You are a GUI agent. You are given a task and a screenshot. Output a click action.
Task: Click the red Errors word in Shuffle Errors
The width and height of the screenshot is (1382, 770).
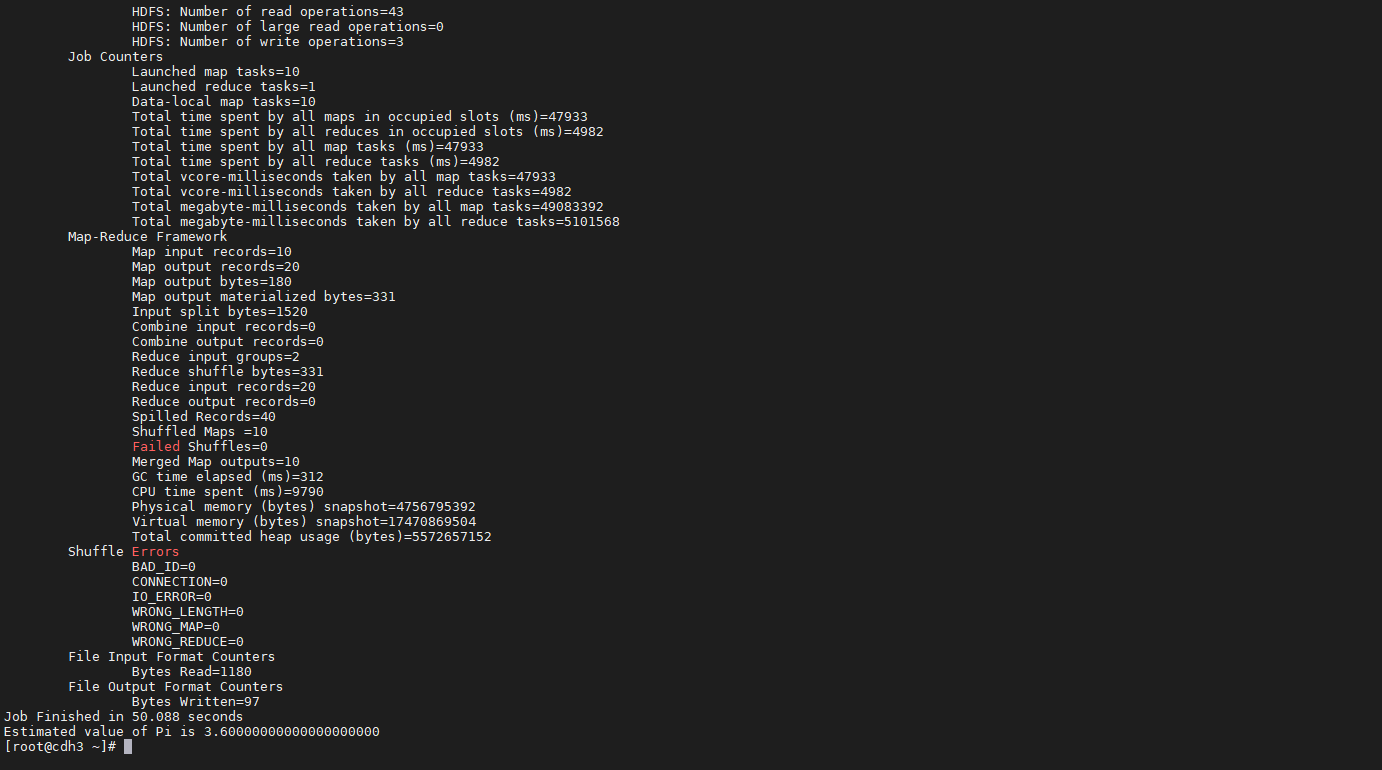pyautogui.click(x=156, y=552)
